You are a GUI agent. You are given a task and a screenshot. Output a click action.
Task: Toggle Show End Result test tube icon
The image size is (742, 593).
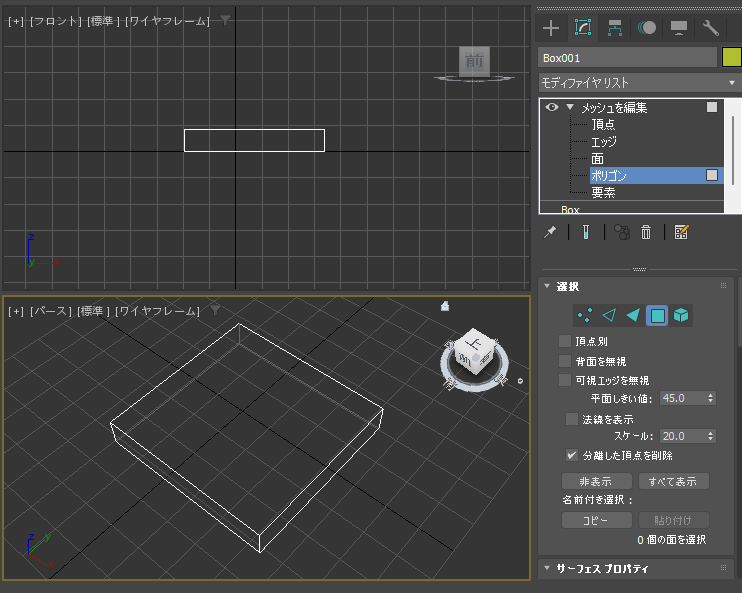586,232
